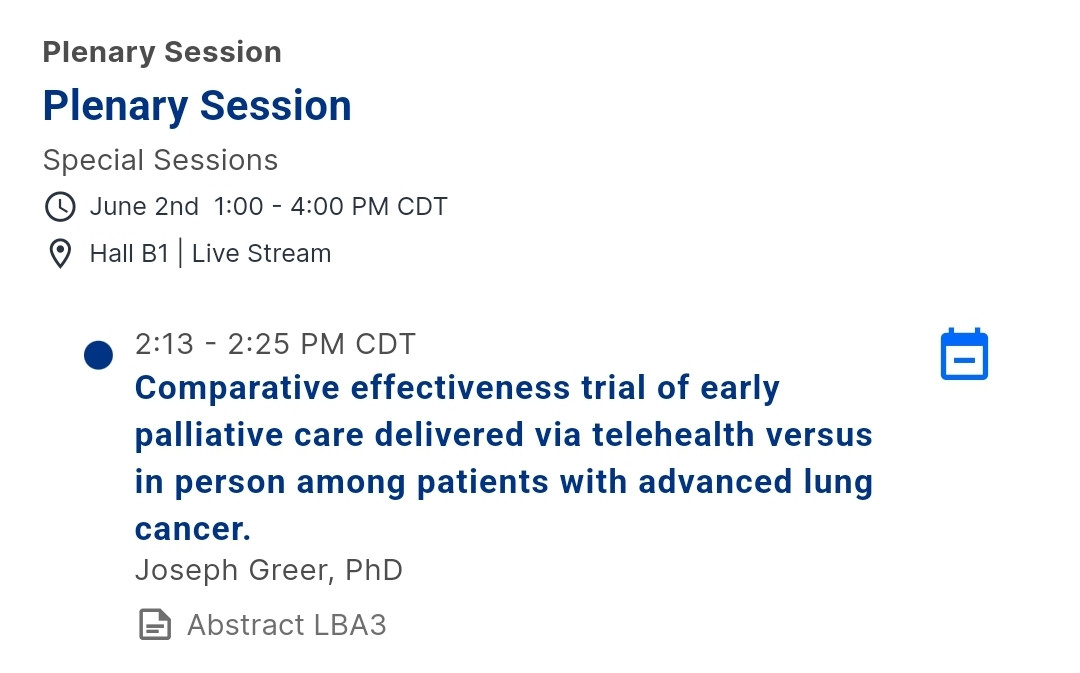Click the pipe separator after Hall B1
The image size is (1080, 673).
tap(180, 254)
